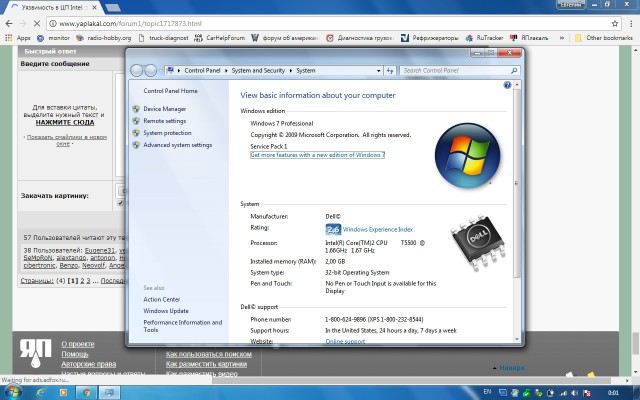Click the Chrome page vertical scrollbar thumb
640x400 pixels.
tap(636, 344)
